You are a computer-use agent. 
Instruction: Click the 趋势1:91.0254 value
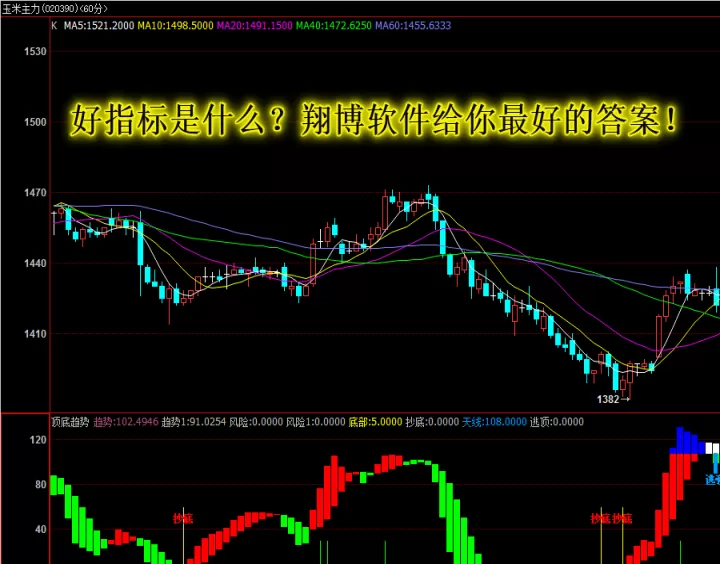[193, 422]
